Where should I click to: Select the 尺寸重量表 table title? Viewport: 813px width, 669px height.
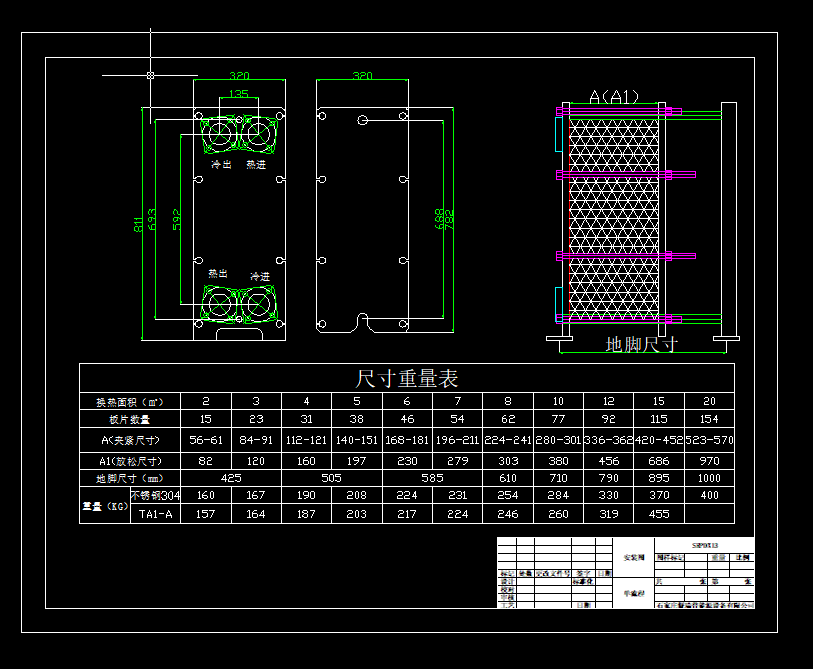click(407, 379)
